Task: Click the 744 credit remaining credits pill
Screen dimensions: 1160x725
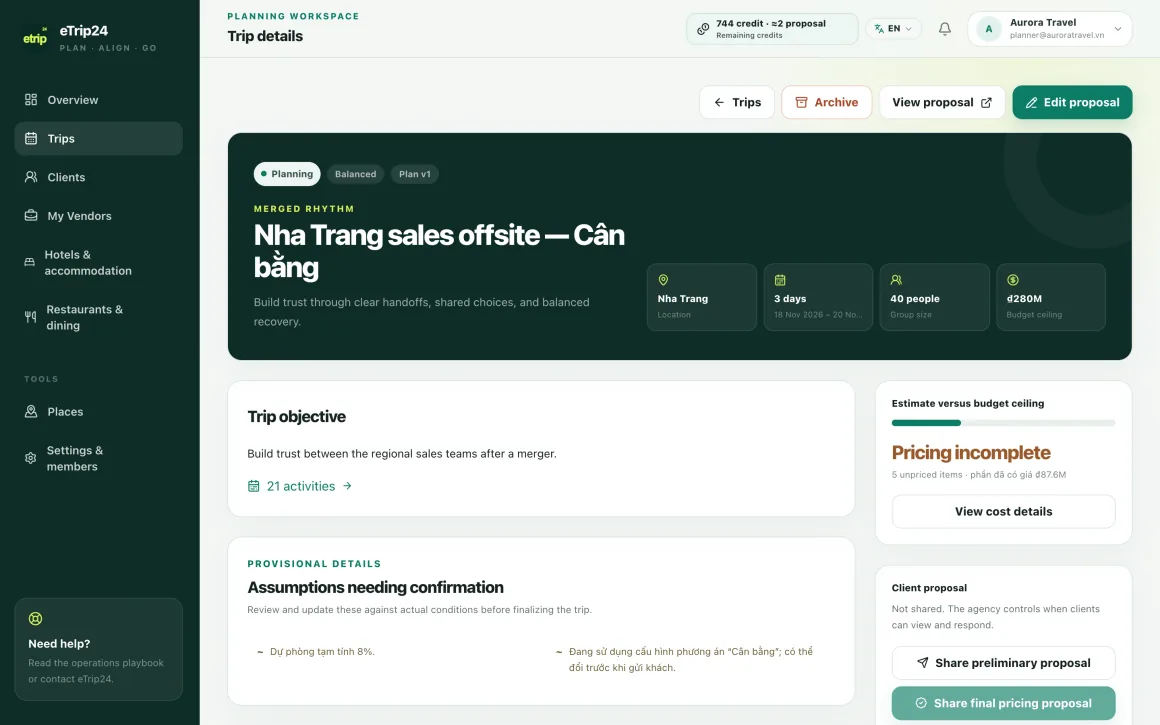Action: tap(772, 29)
